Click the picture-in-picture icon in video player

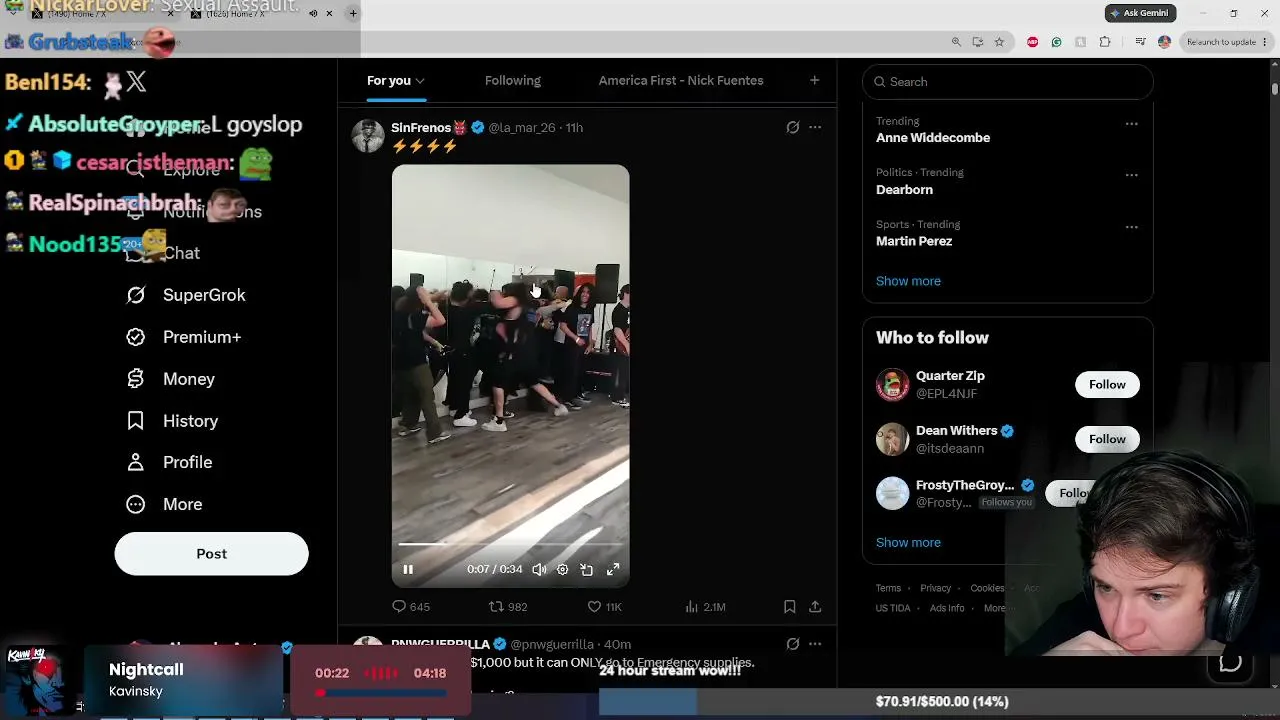click(587, 569)
